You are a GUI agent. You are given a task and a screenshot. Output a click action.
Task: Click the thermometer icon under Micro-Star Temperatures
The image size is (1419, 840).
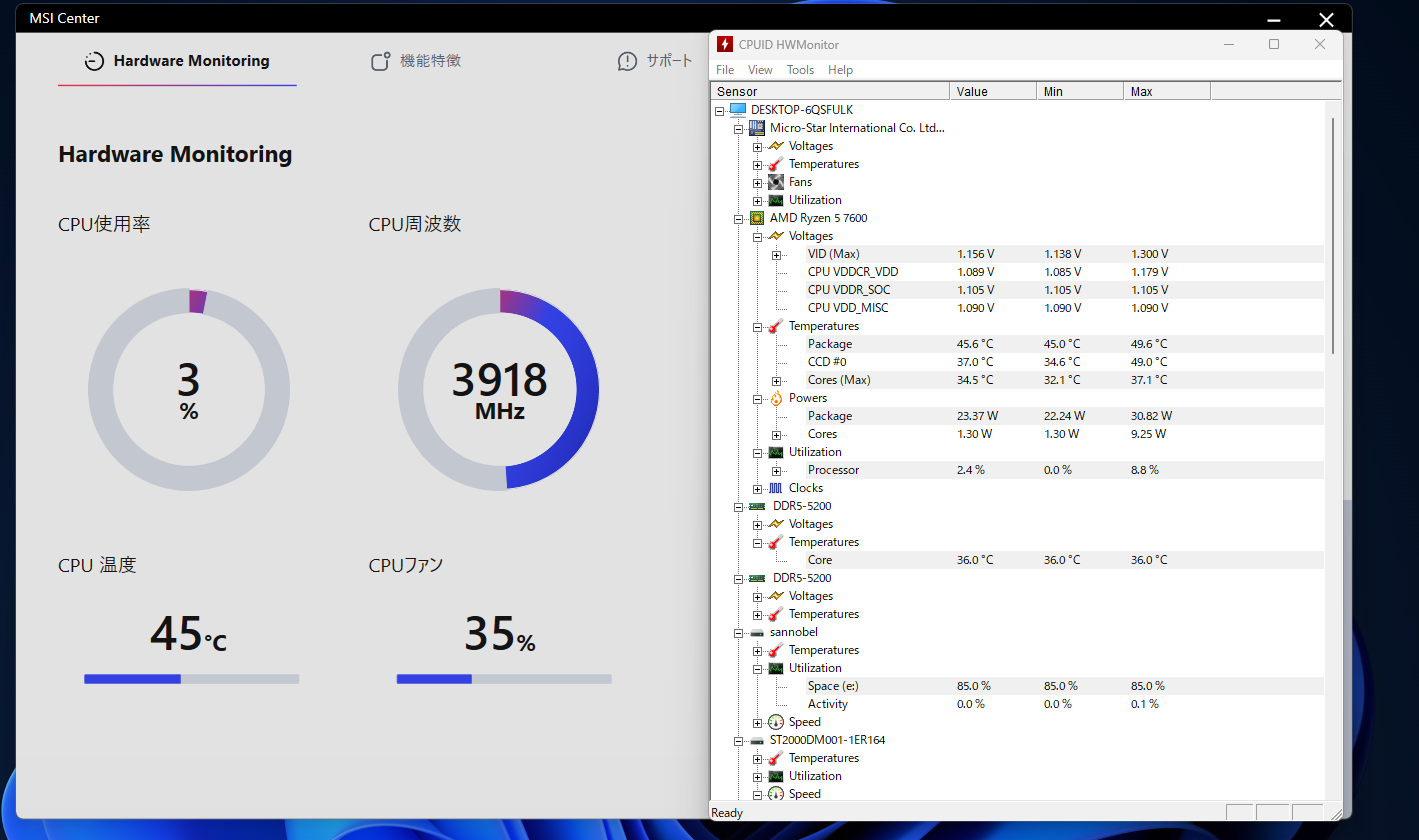tap(776, 164)
